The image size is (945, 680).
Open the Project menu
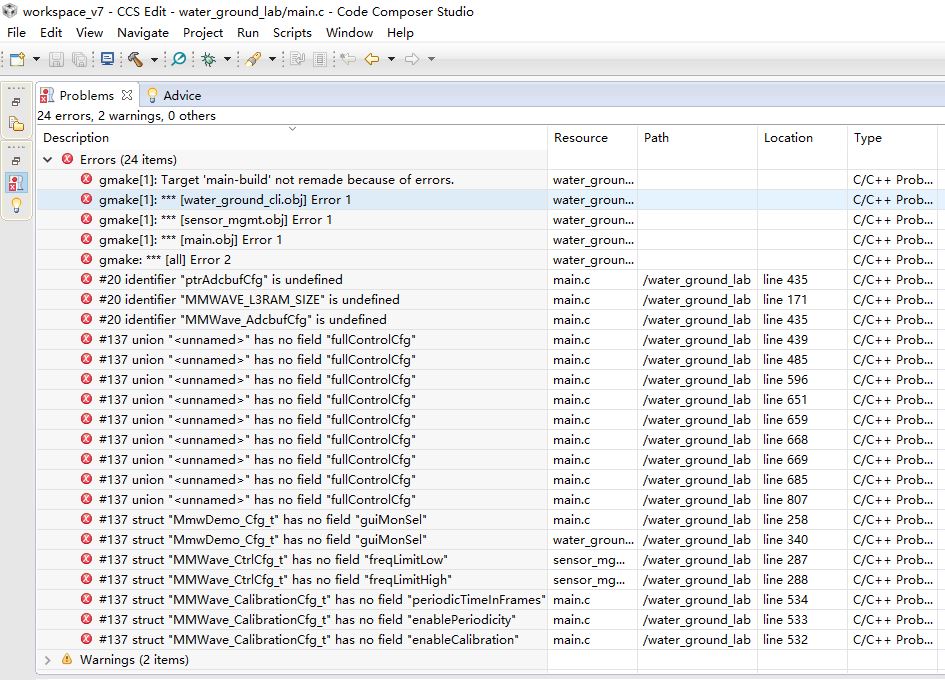tap(203, 32)
